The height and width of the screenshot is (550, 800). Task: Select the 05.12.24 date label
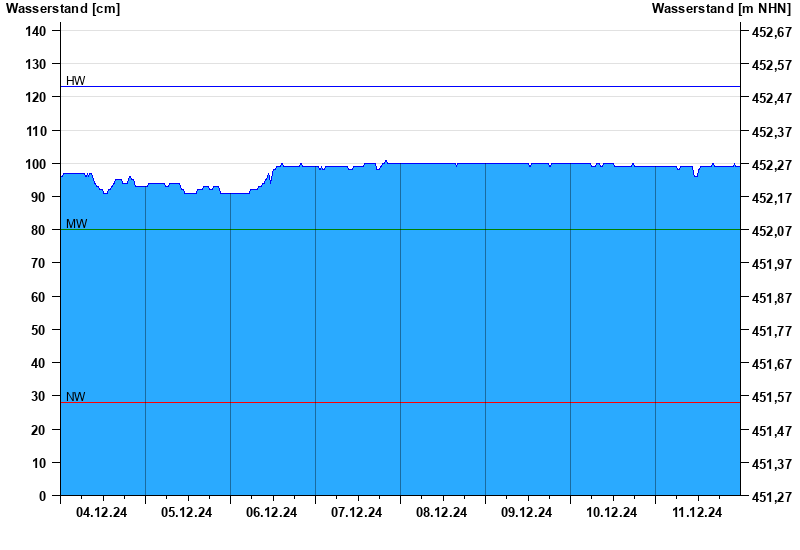coord(187,512)
